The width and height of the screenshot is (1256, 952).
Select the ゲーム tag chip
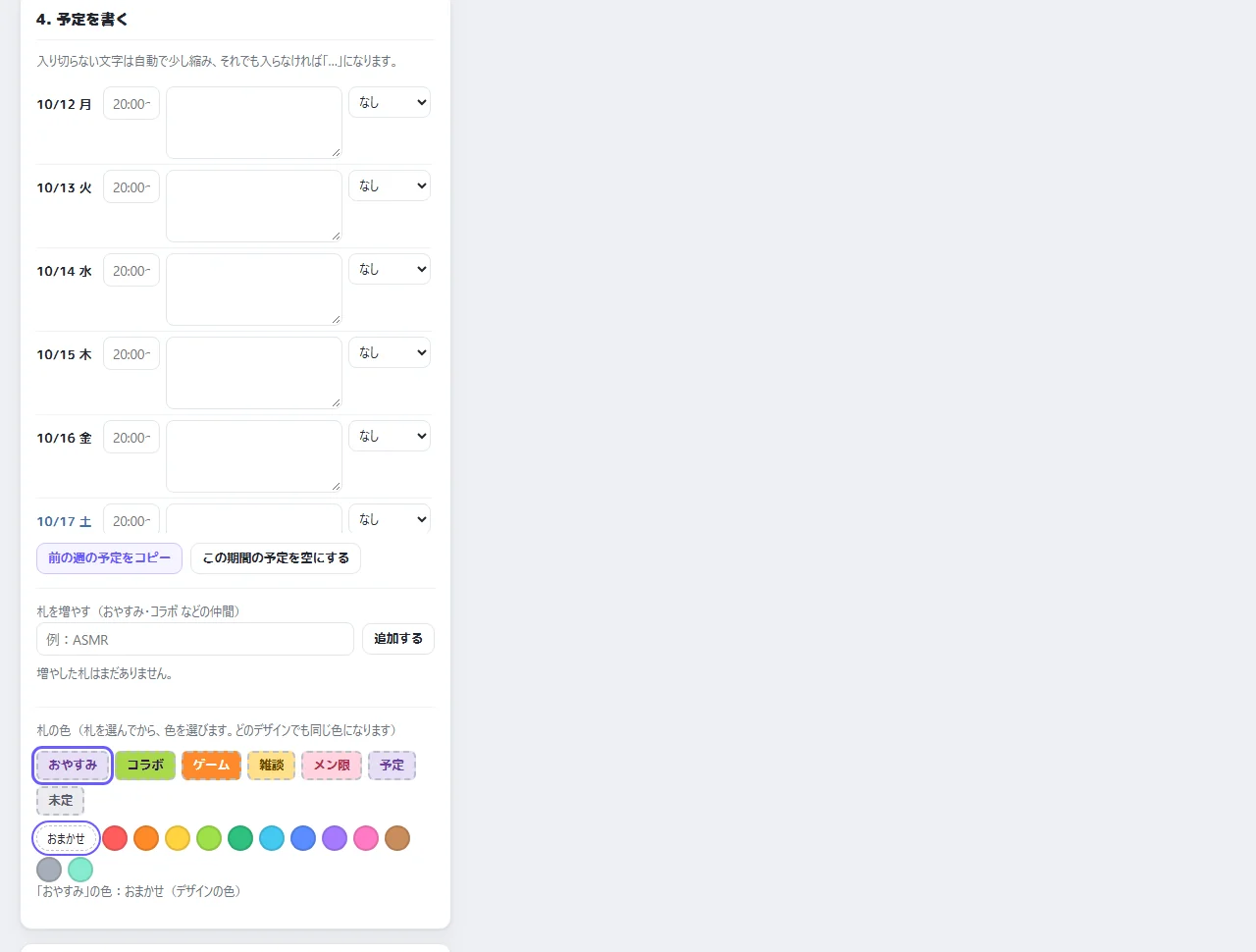[211, 765]
